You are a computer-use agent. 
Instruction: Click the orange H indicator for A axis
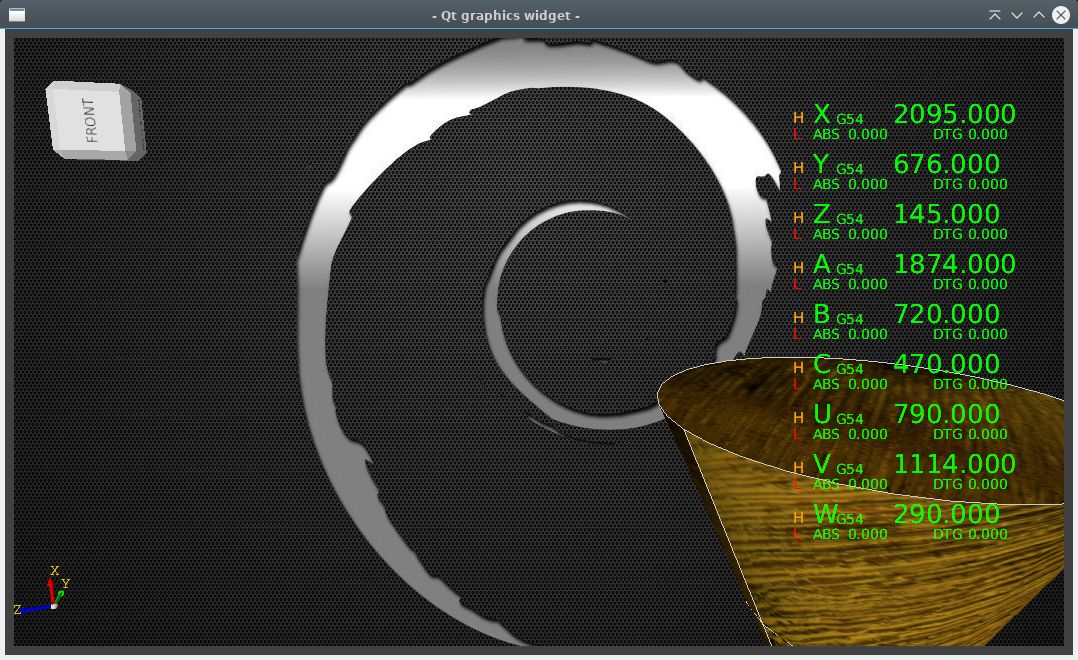point(798,268)
